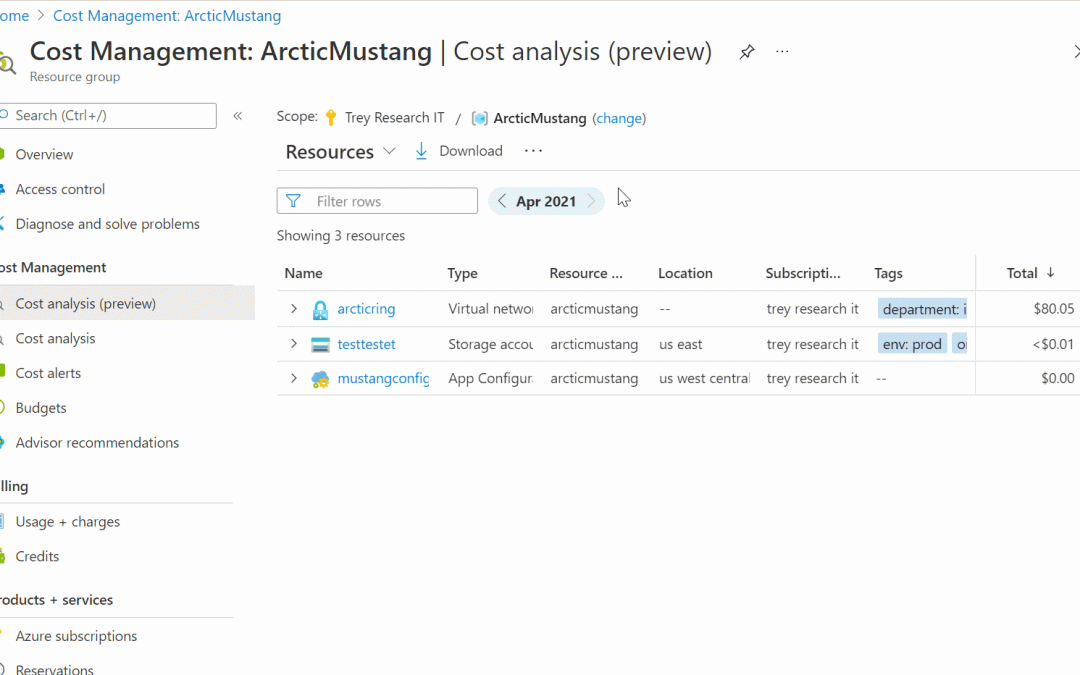
Task: Open the Resources view dropdown
Action: (x=340, y=152)
